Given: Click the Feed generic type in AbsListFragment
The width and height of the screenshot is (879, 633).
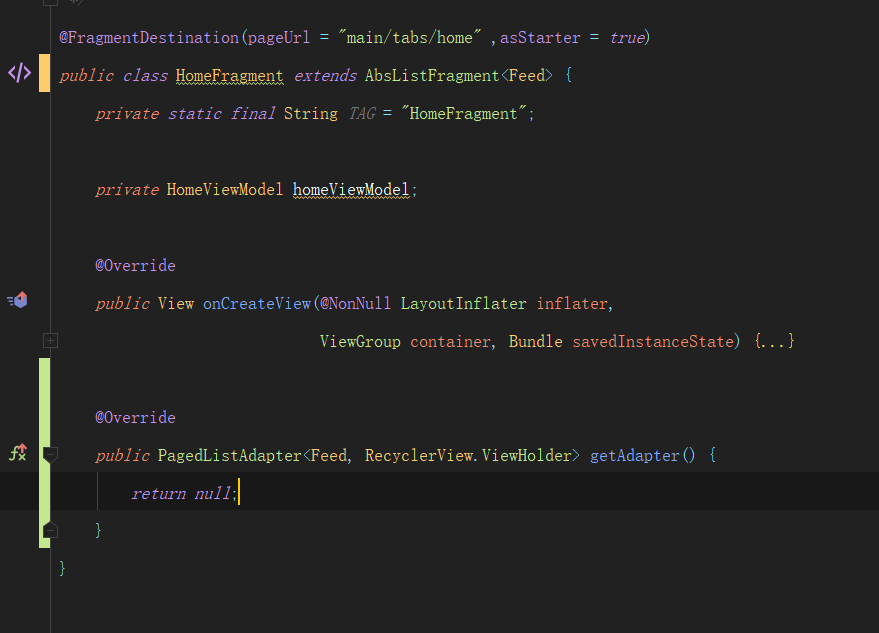Looking at the screenshot, I should 526,76.
